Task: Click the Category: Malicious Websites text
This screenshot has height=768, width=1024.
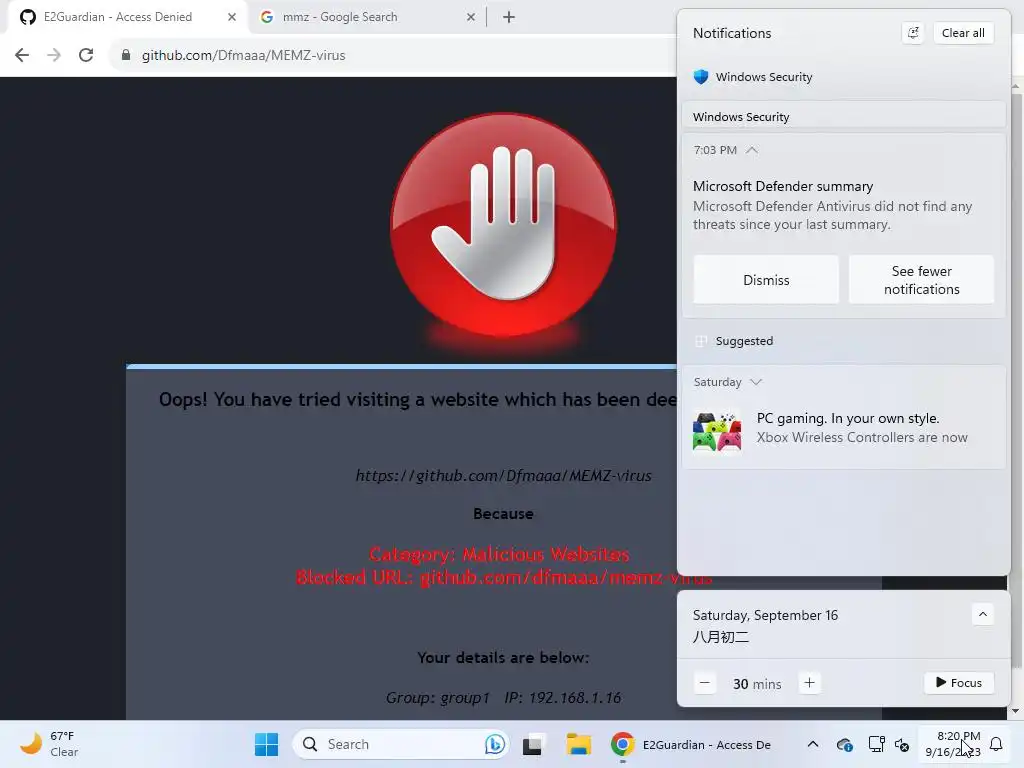Action: [x=499, y=554]
